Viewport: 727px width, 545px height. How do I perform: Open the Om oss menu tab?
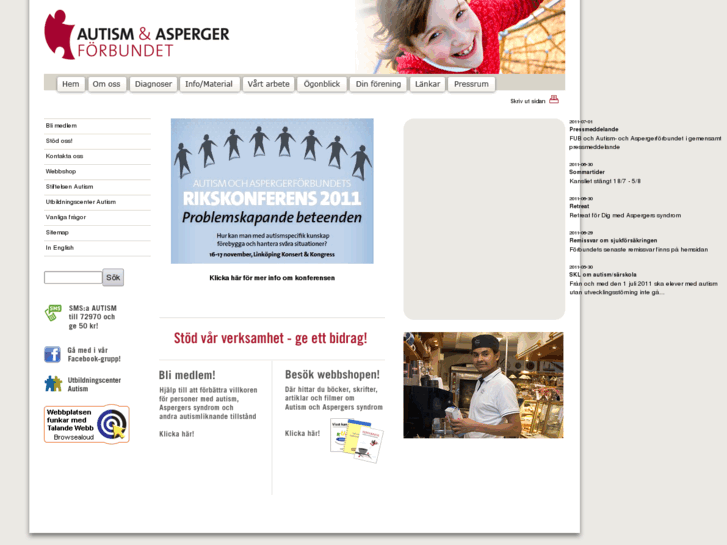coord(107,84)
